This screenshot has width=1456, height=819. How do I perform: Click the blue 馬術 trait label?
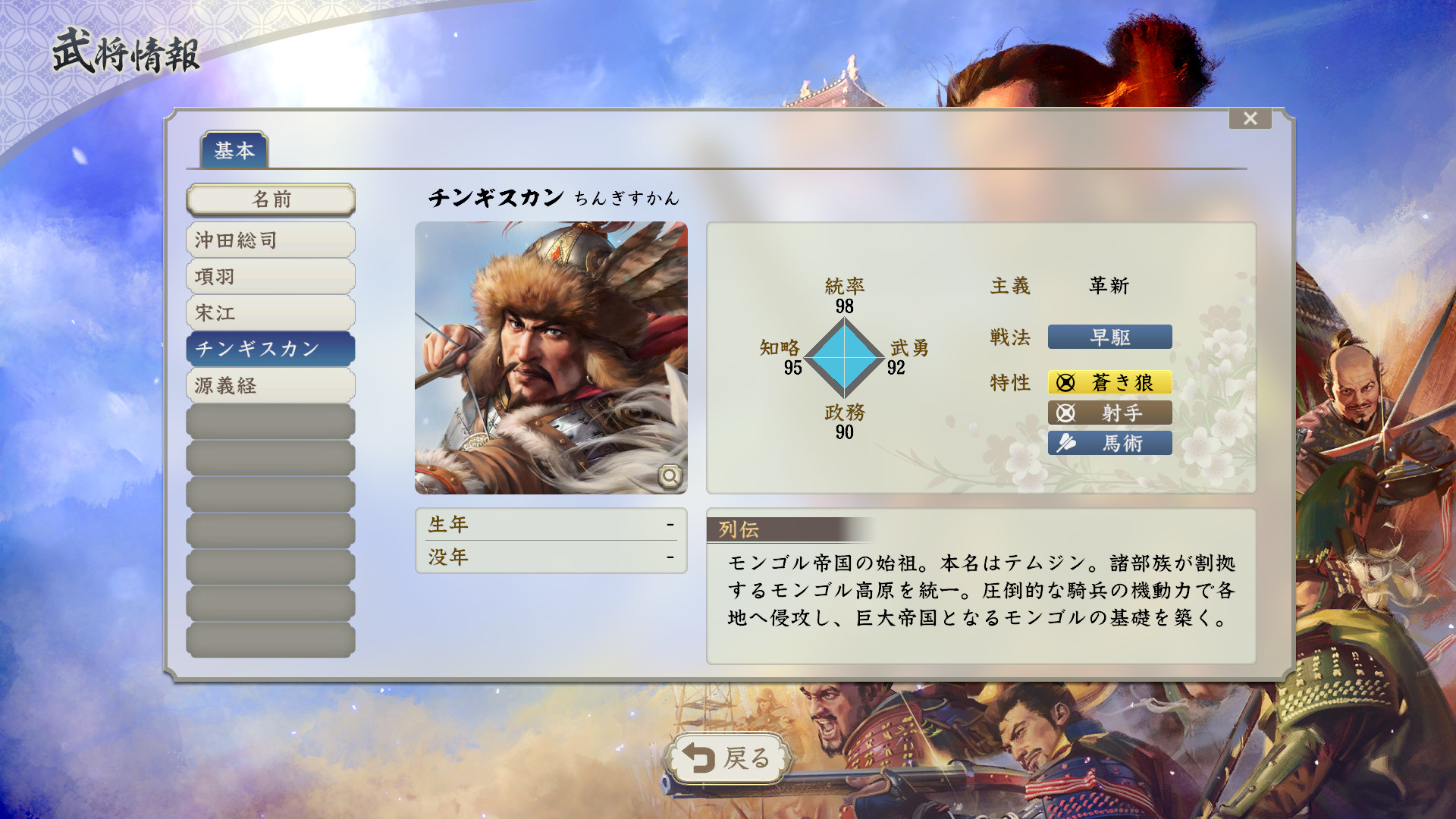point(1109,443)
